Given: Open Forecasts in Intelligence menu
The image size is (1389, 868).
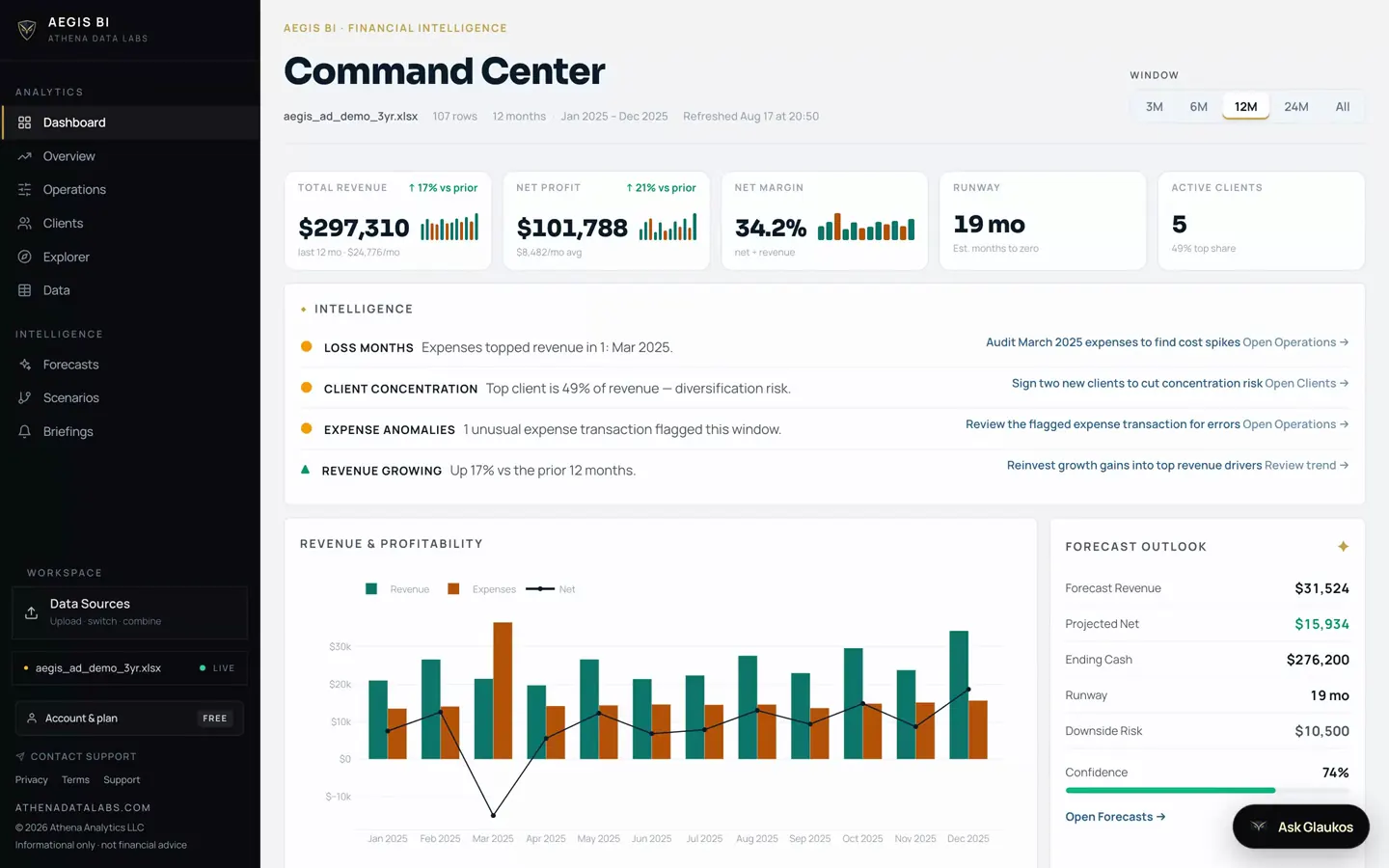Looking at the screenshot, I should [130, 365].
